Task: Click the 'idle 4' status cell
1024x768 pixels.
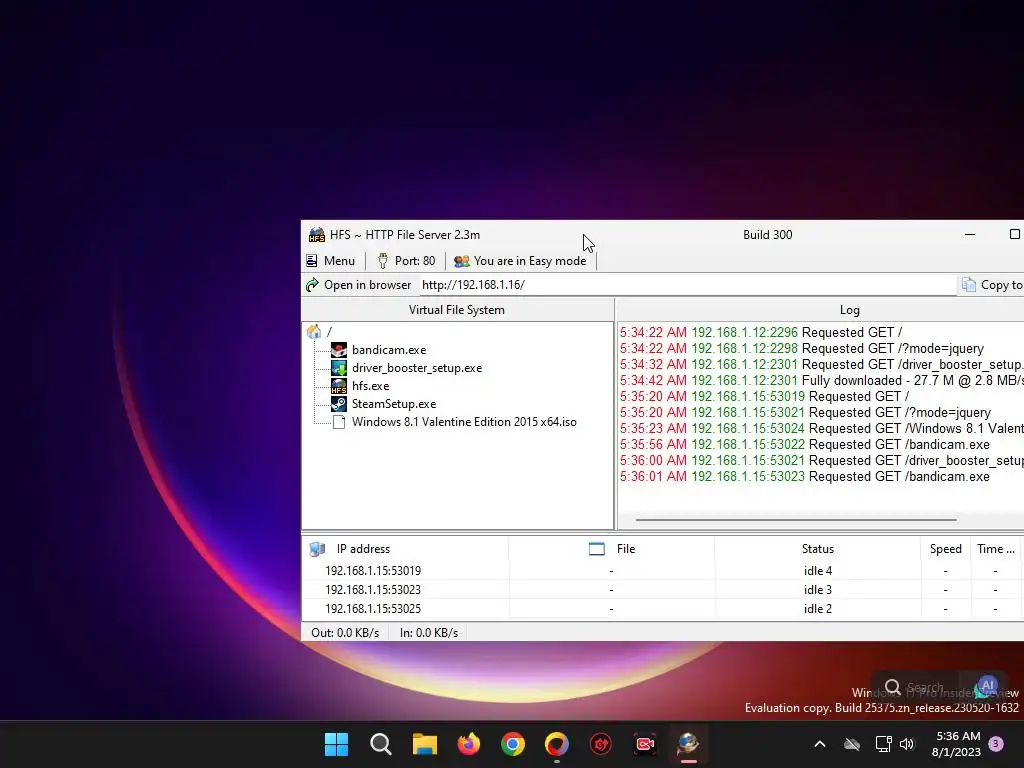Action: [818, 571]
